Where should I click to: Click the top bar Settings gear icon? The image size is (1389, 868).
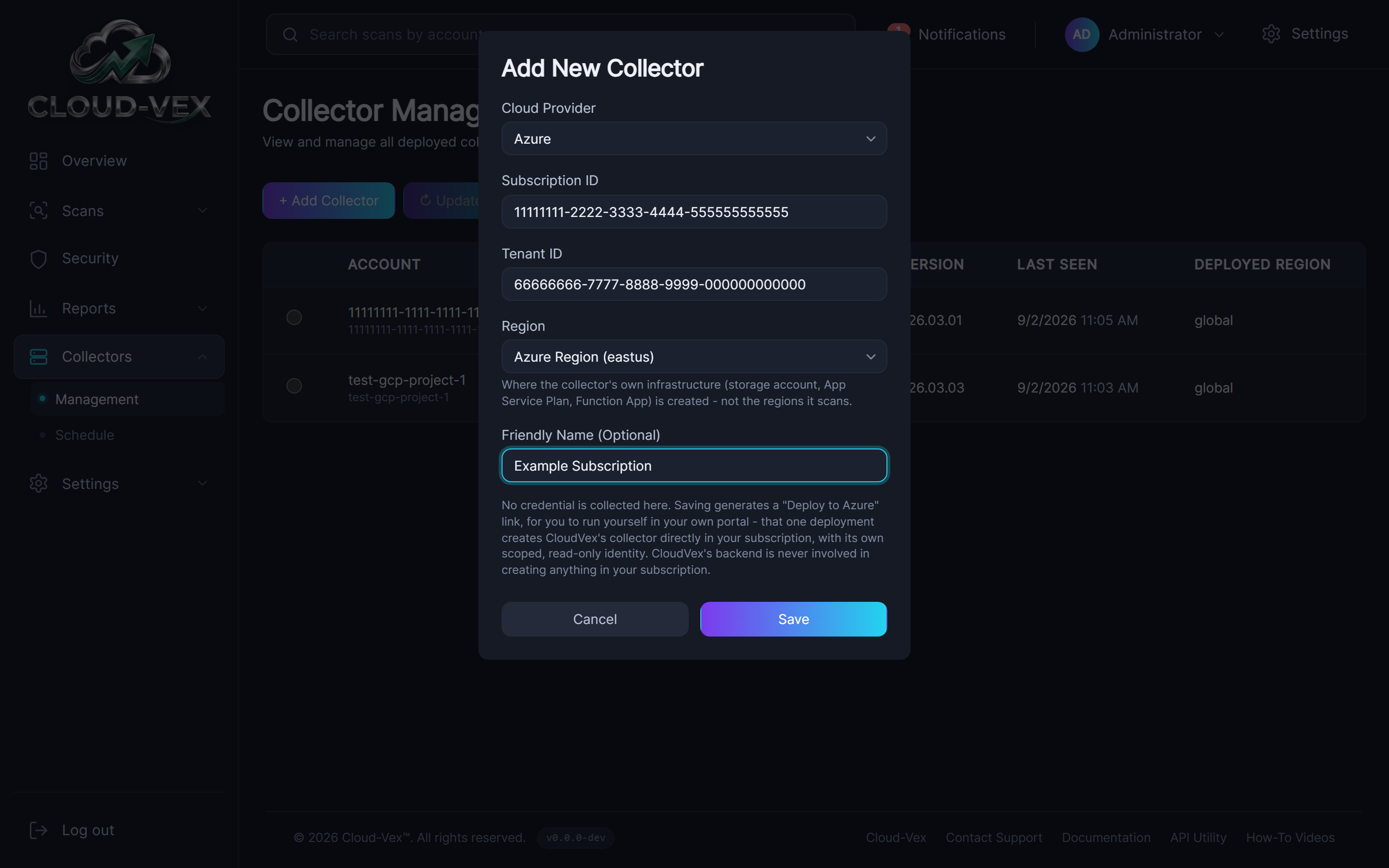1271,34
